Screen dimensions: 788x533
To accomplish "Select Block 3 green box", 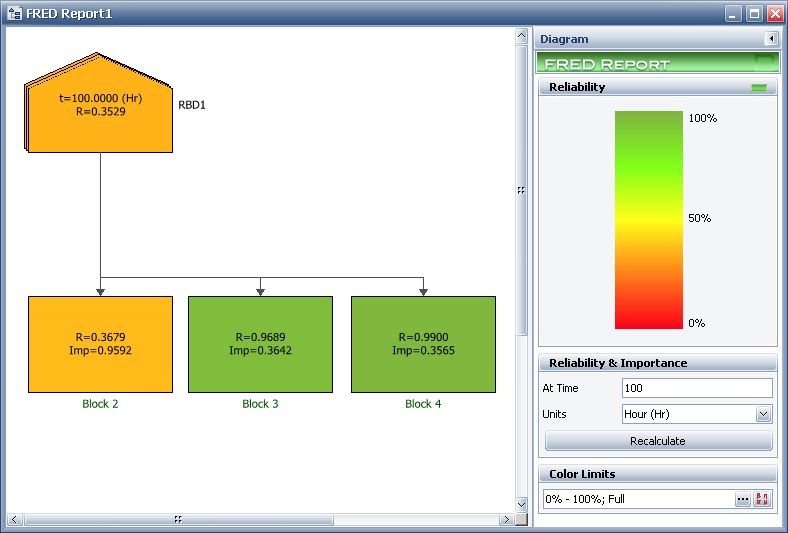I will coord(260,344).
